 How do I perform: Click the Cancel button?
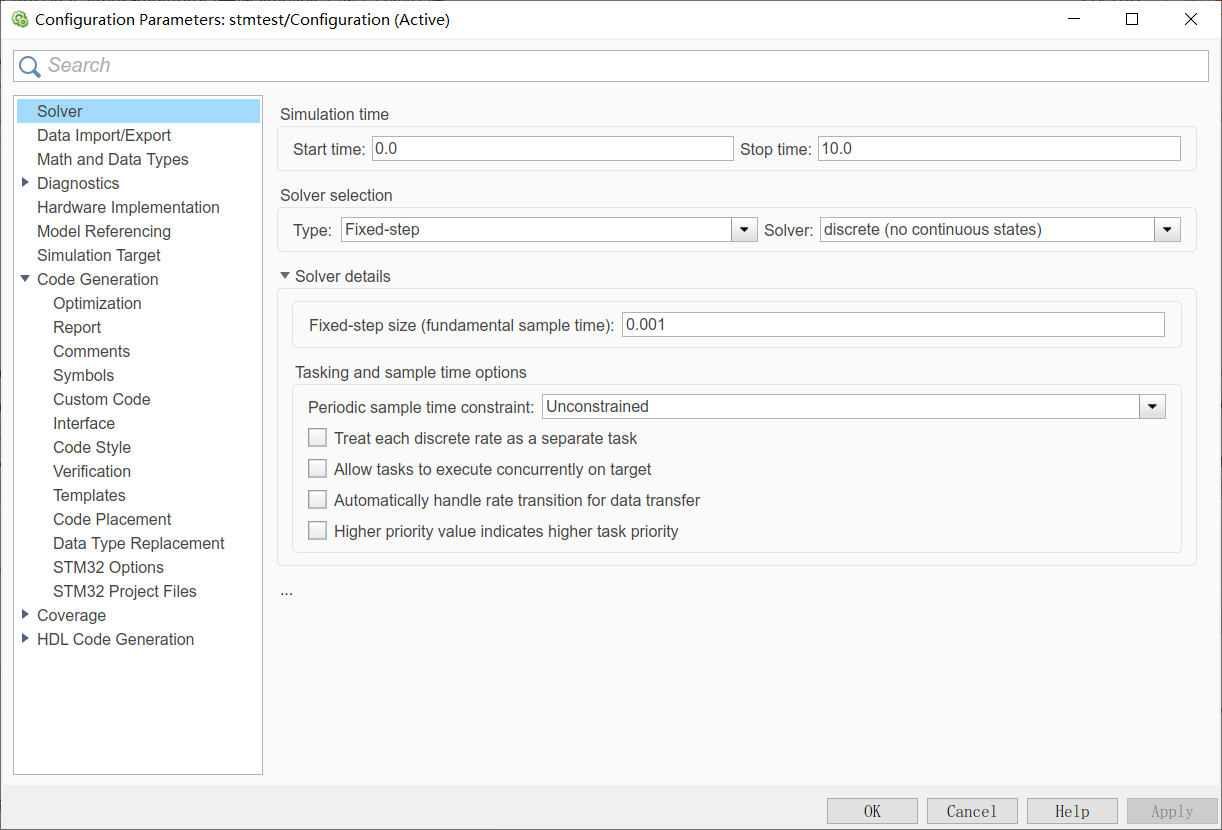[x=972, y=811]
